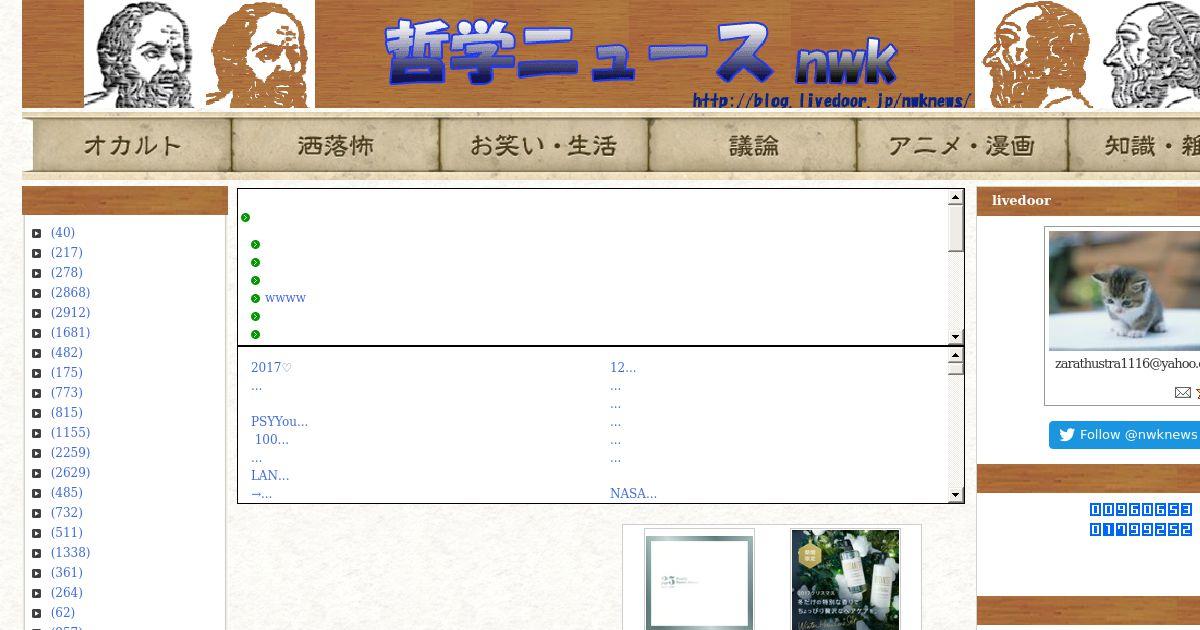Open the 2017♡ article link
Image resolution: width=1200 pixels, height=630 pixels.
[271, 368]
